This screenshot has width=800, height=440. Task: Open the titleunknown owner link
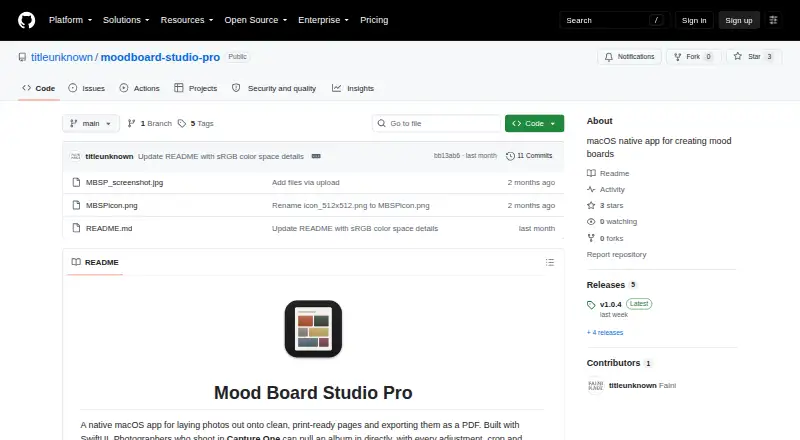pyautogui.click(x=62, y=57)
